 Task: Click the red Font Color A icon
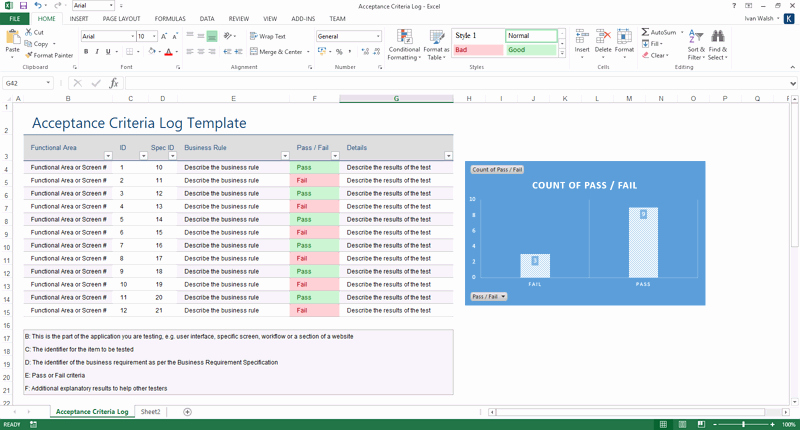tap(169, 52)
